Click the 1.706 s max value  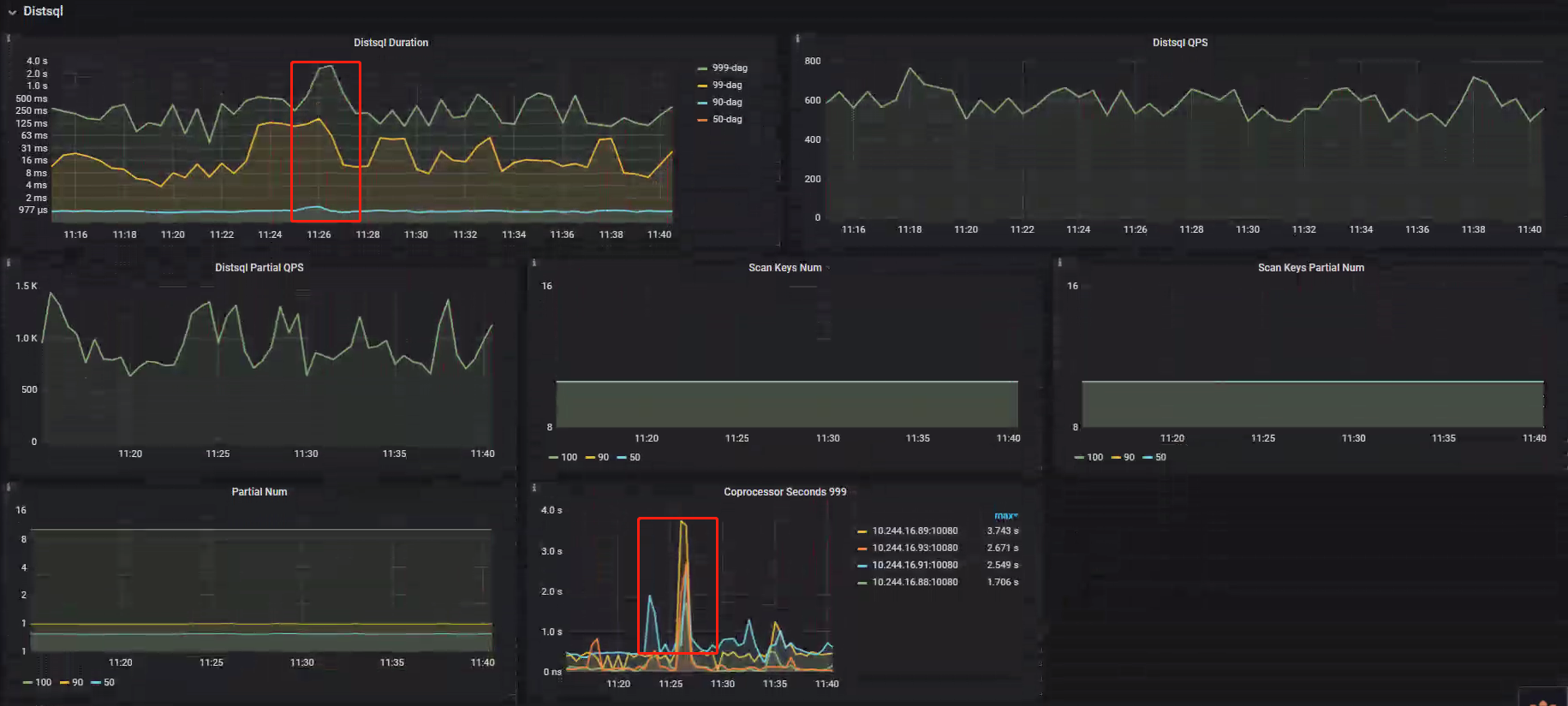[1002, 582]
